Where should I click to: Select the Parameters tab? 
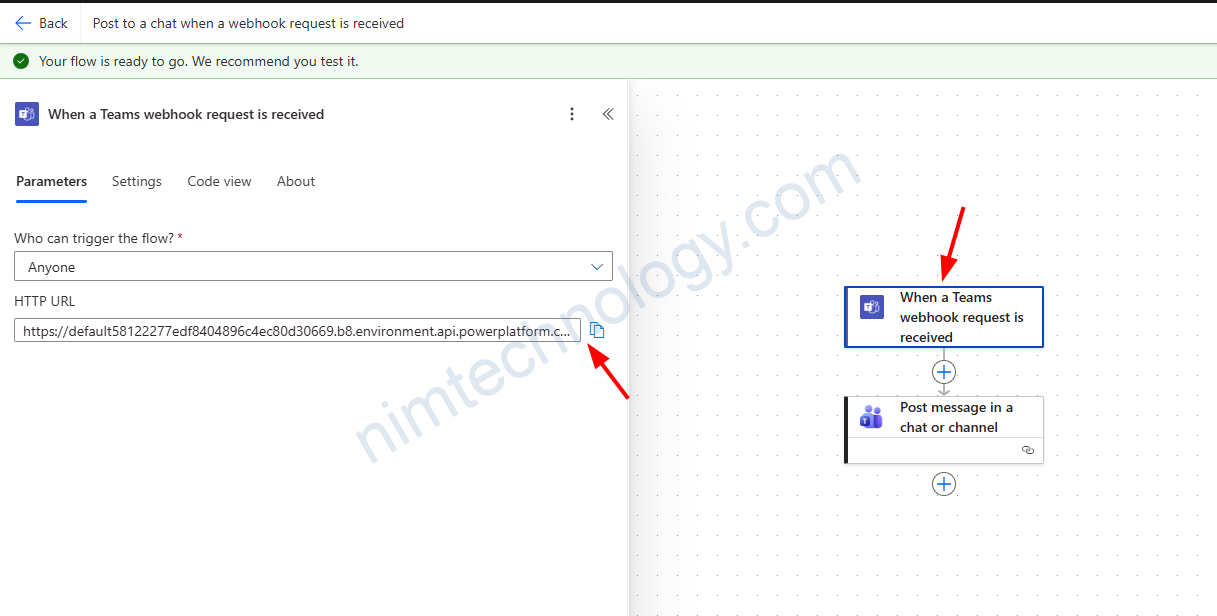(51, 181)
